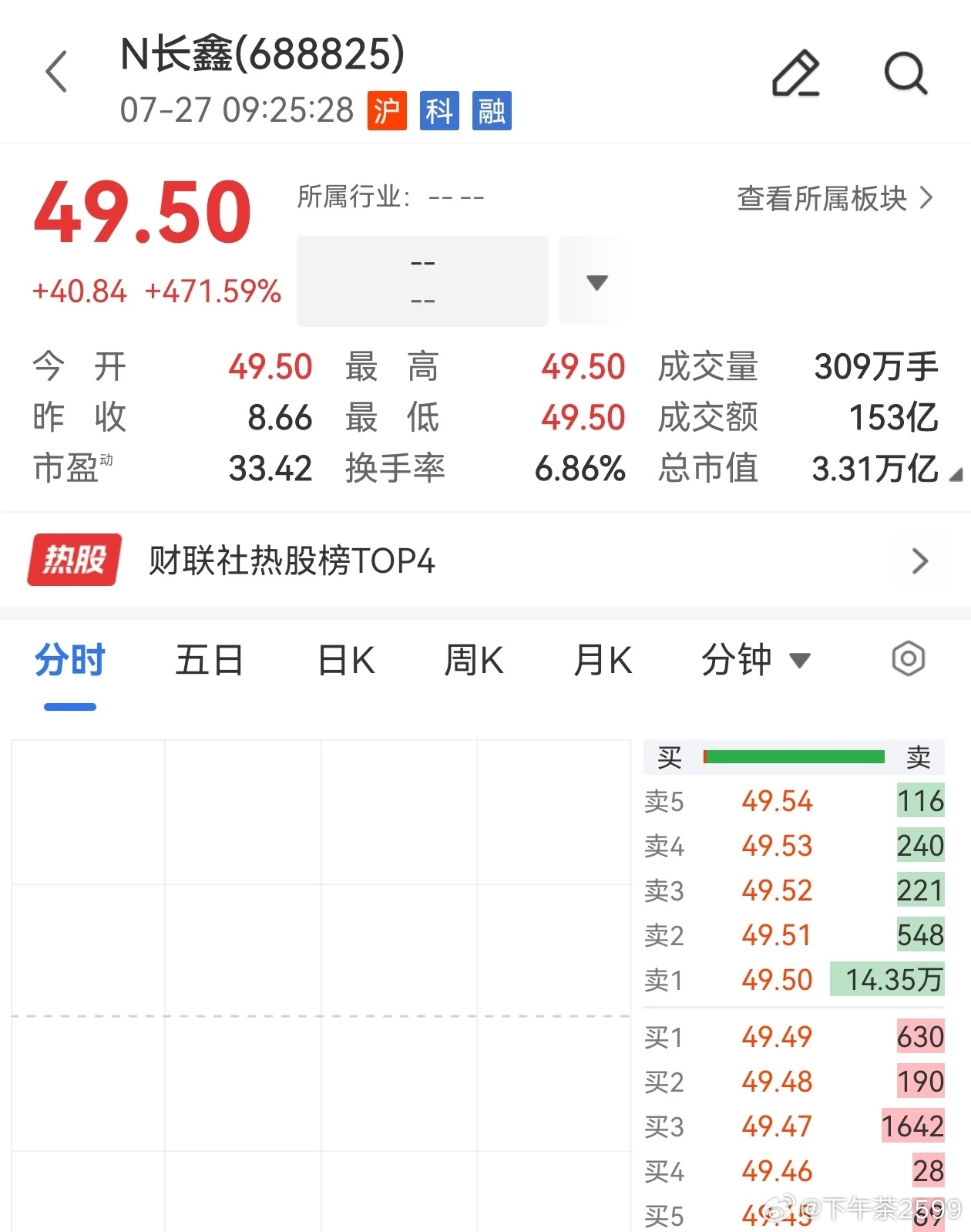
Task: Open chart settings hexagon icon
Action: click(908, 659)
